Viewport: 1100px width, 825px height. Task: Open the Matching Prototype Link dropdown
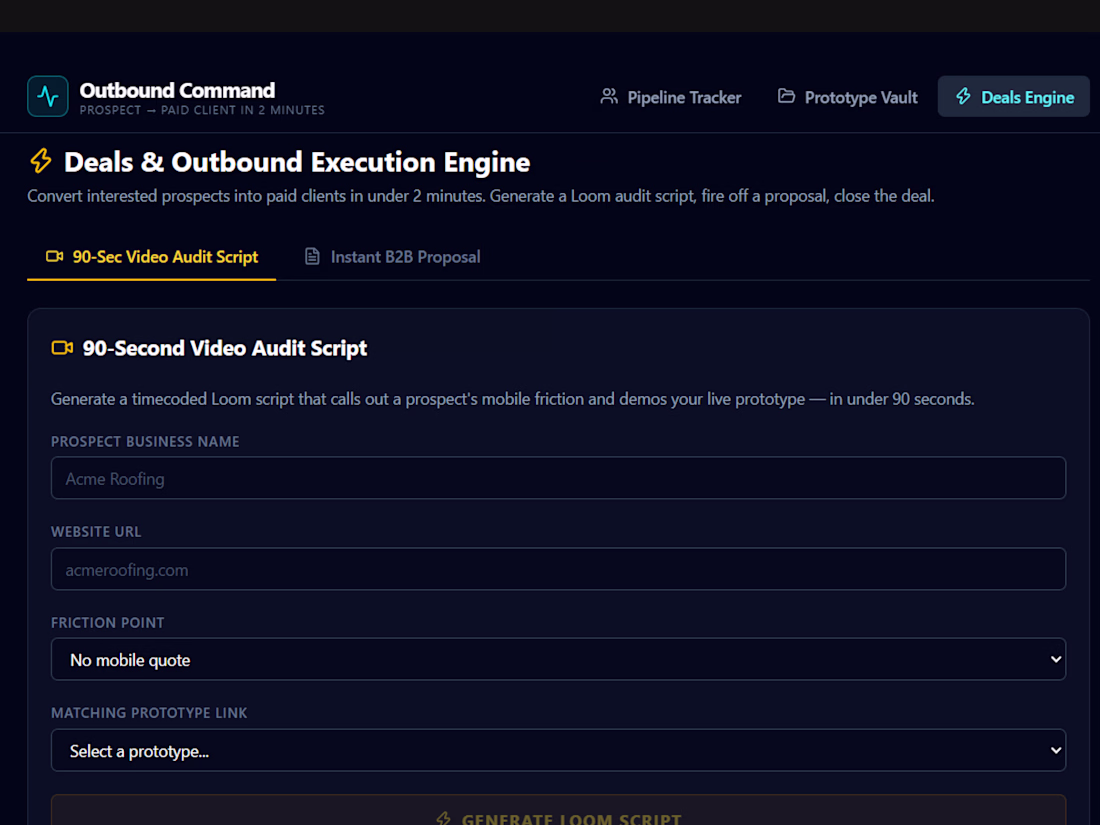[558, 751]
